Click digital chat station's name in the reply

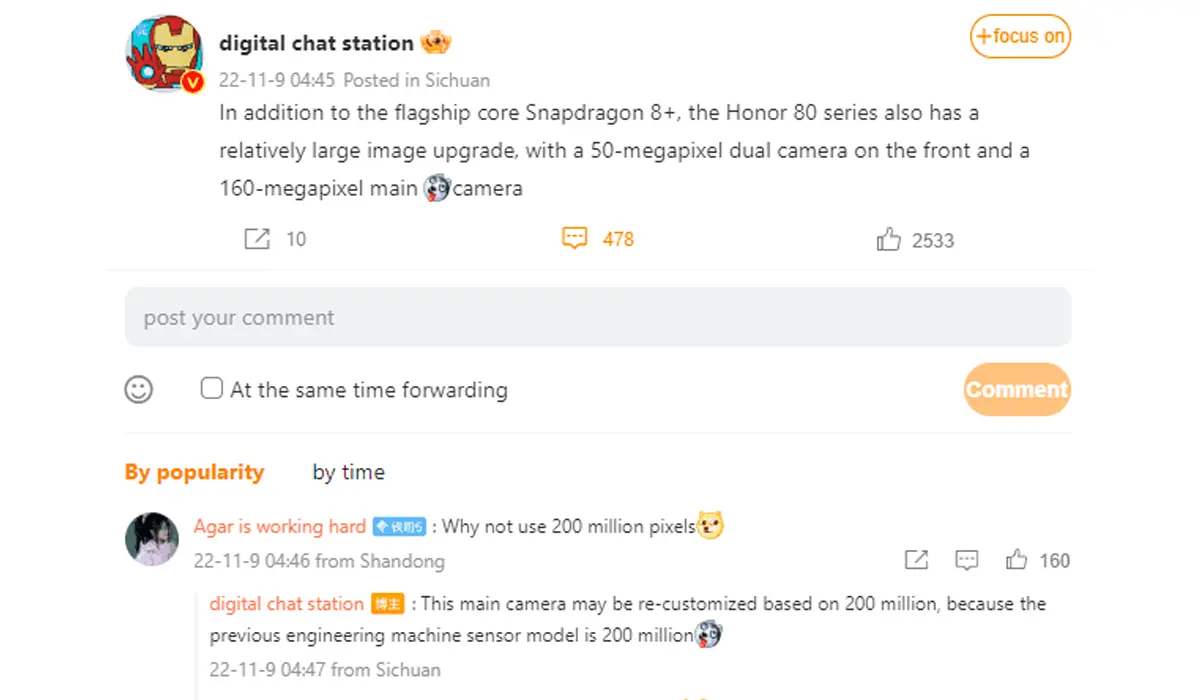[285, 604]
